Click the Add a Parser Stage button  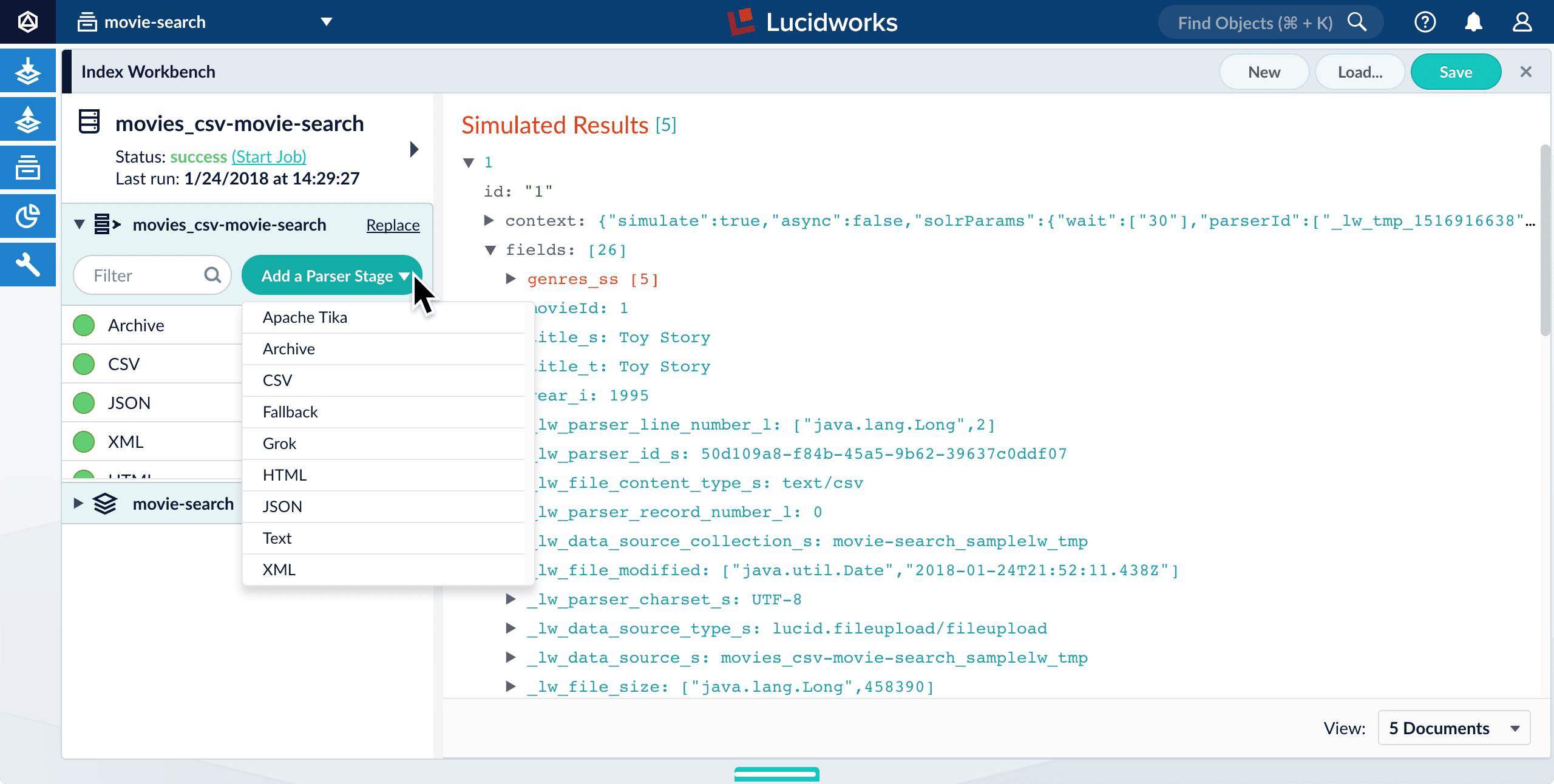point(331,275)
